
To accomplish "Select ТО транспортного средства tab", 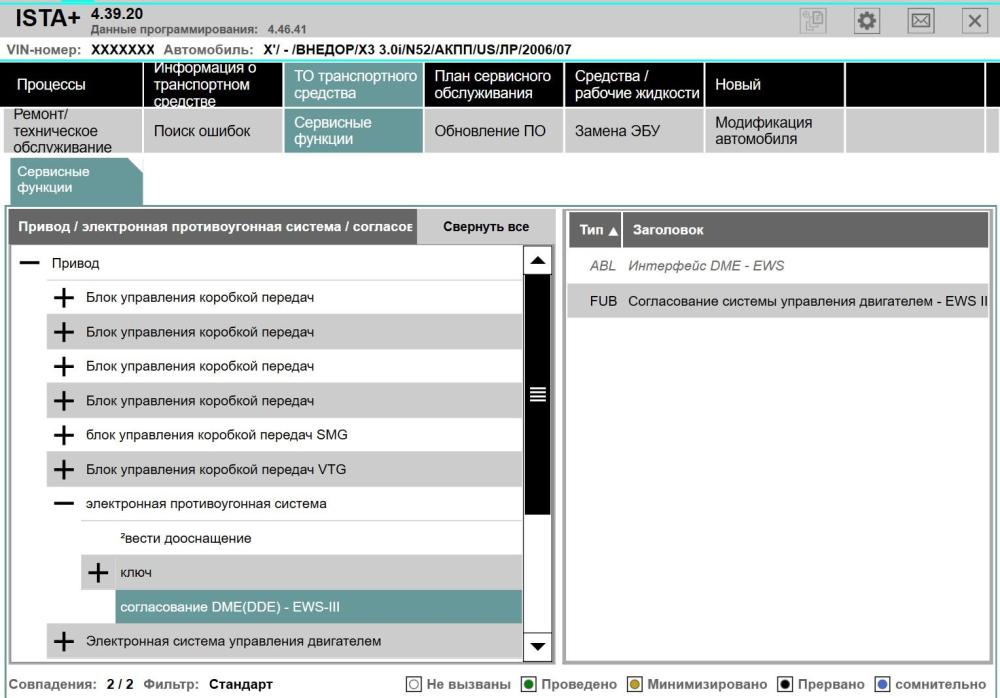I will [353, 84].
